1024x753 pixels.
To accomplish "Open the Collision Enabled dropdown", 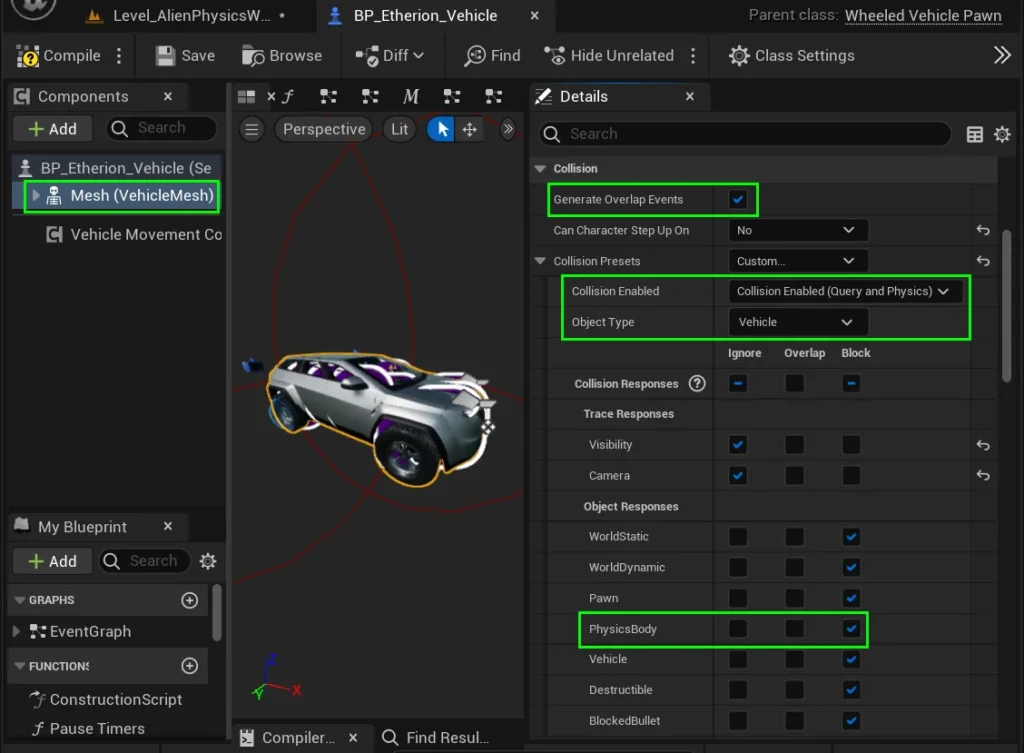I will (844, 291).
